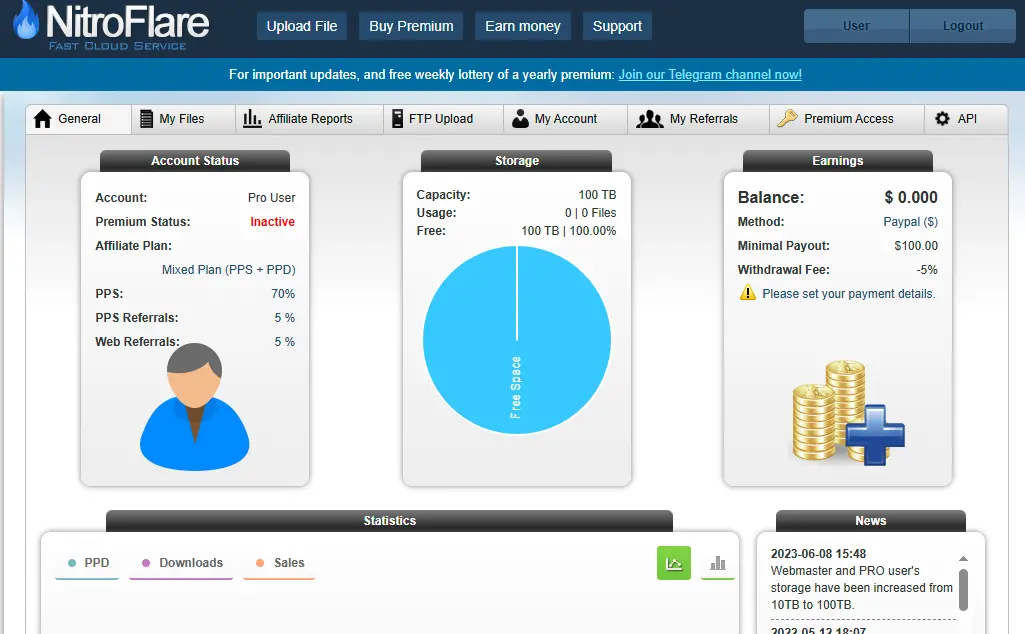Open the General tab

[x=78, y=119]
